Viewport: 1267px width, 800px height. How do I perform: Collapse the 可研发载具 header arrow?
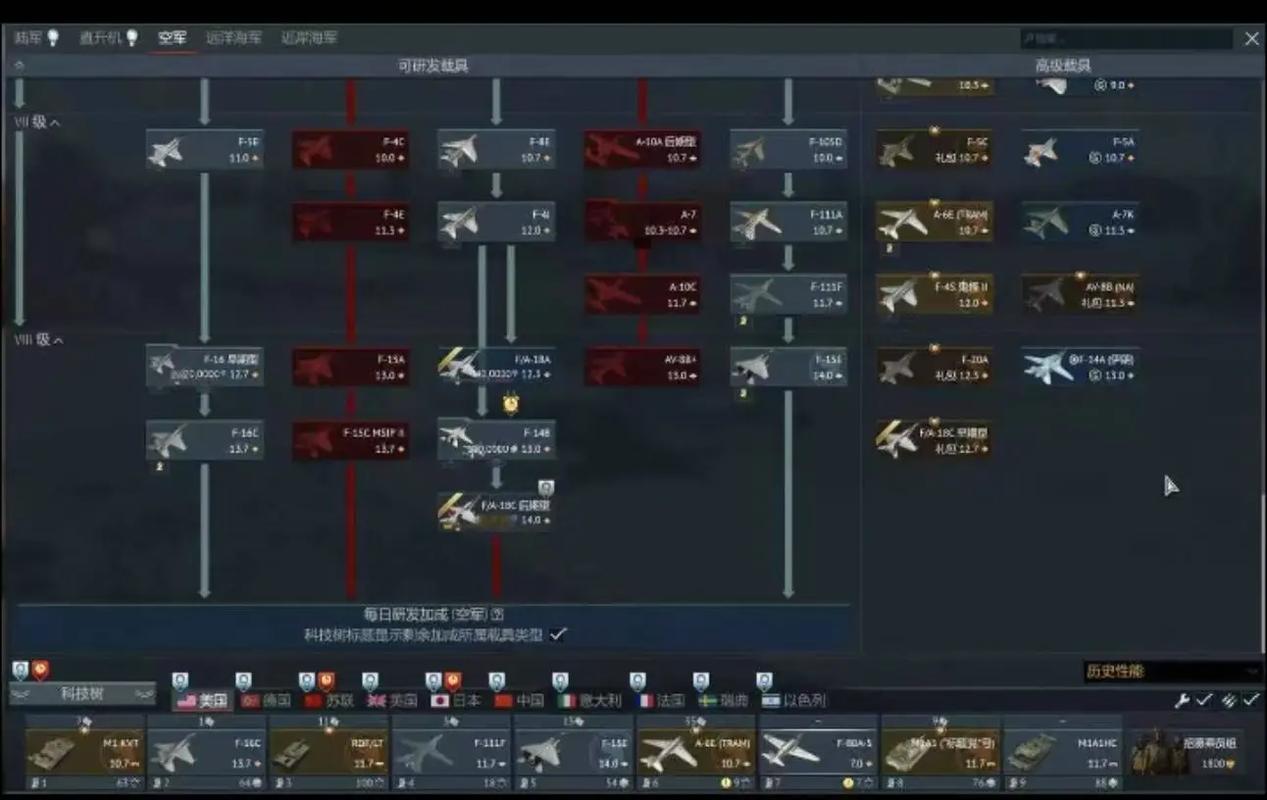click(x=18, y=66)
